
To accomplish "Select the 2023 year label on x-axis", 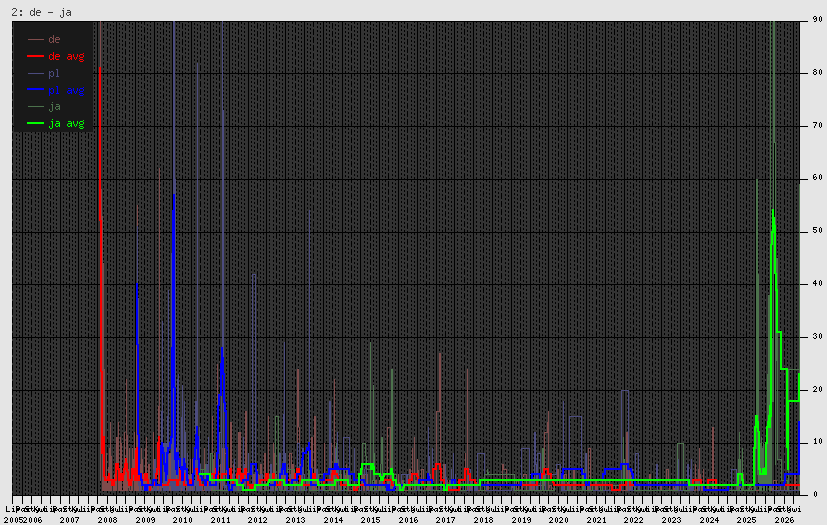I will [x=671, y=520].
